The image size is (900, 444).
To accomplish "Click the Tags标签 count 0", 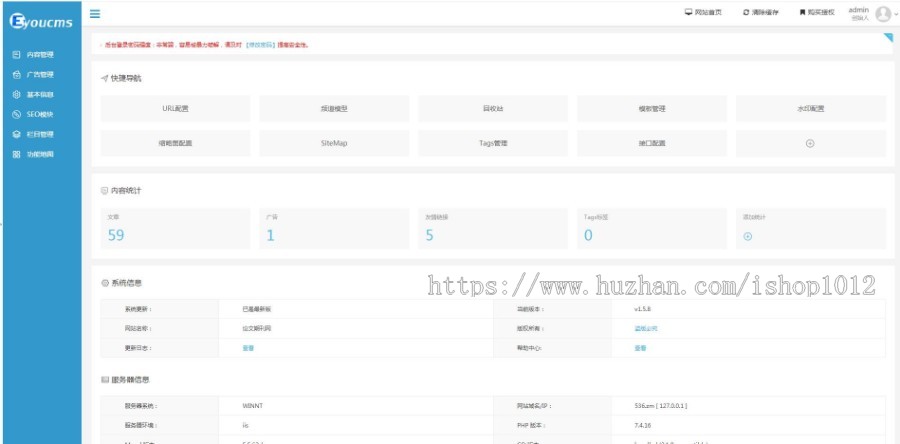I will 588,235.
